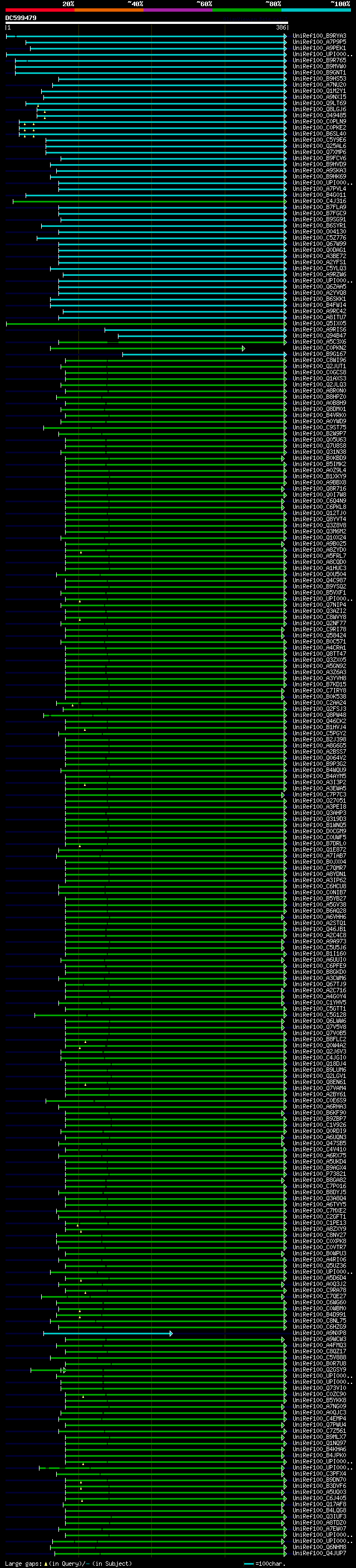The height and width of the screenshot is (1568, 356).
Task: Open hit UniRef100_B8HPZ0
Action: 319,397
